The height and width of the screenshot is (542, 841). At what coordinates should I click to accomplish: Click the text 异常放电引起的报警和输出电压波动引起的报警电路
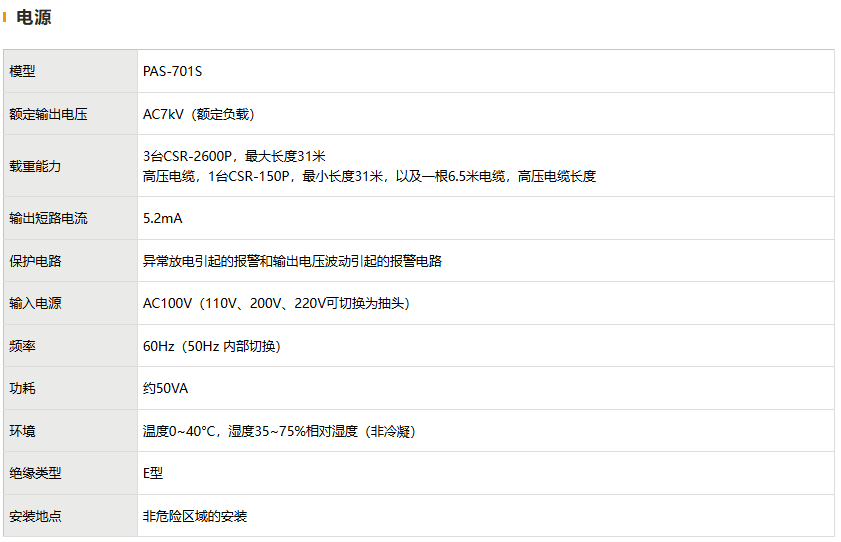tap(292, 261)
